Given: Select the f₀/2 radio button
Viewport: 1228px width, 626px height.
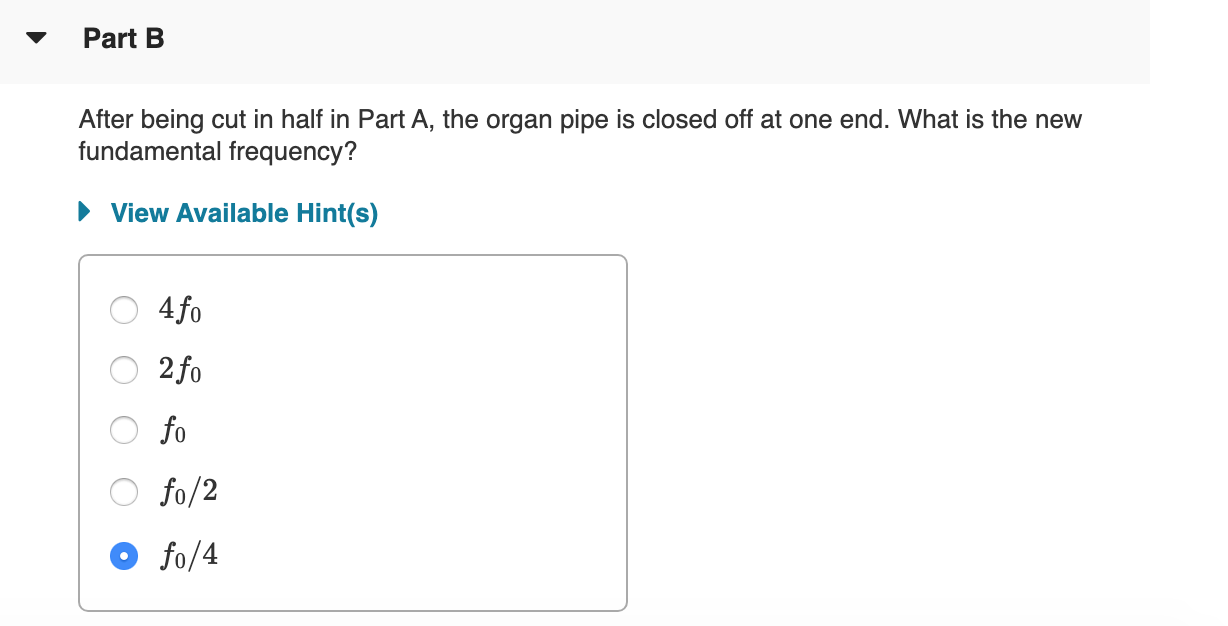Looking at the screenshot, I should (123, 491).
